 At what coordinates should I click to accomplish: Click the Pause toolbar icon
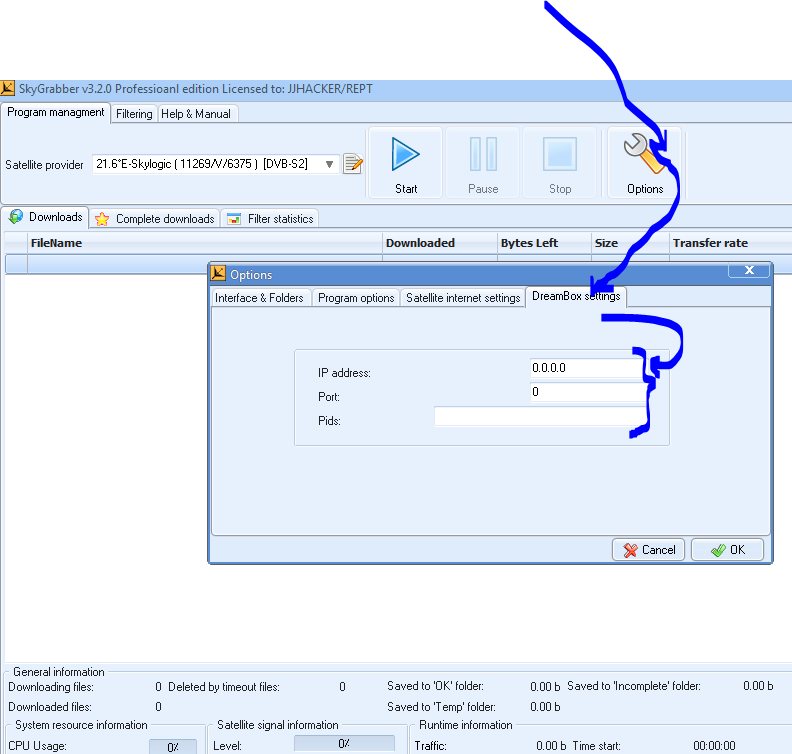(x=483, y=155)
